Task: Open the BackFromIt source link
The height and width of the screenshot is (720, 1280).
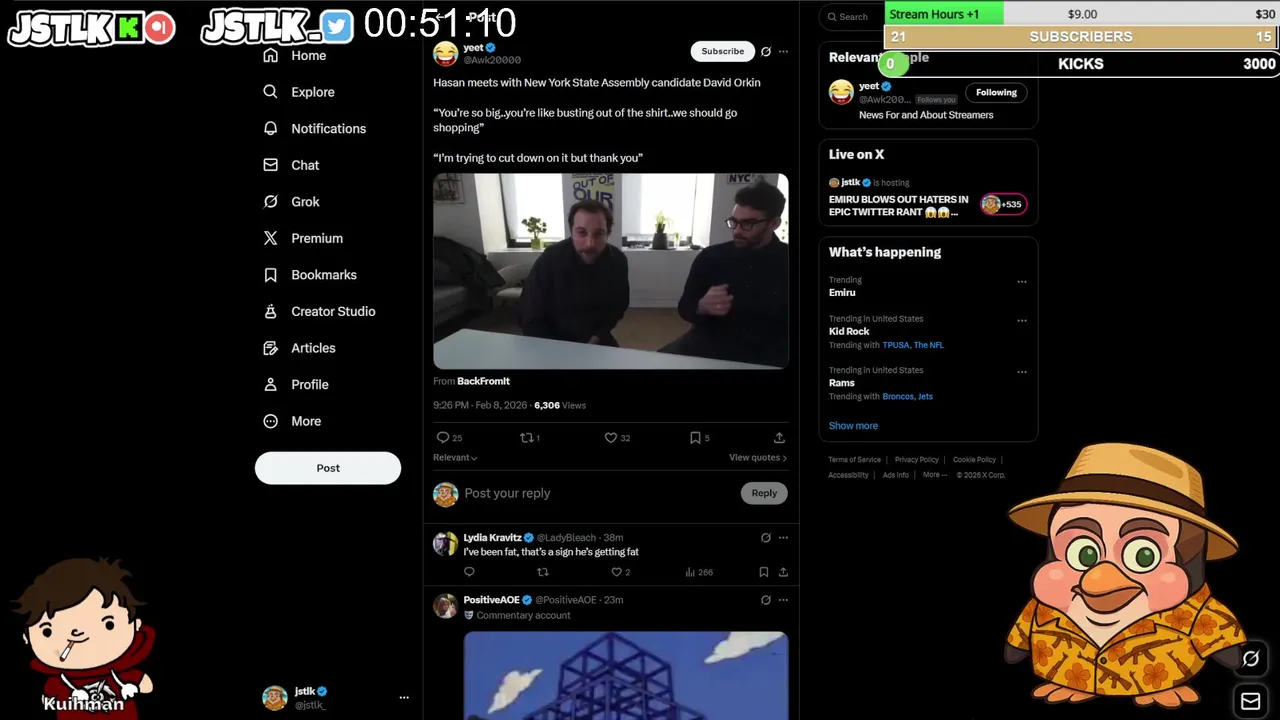Action: point(483,381)
